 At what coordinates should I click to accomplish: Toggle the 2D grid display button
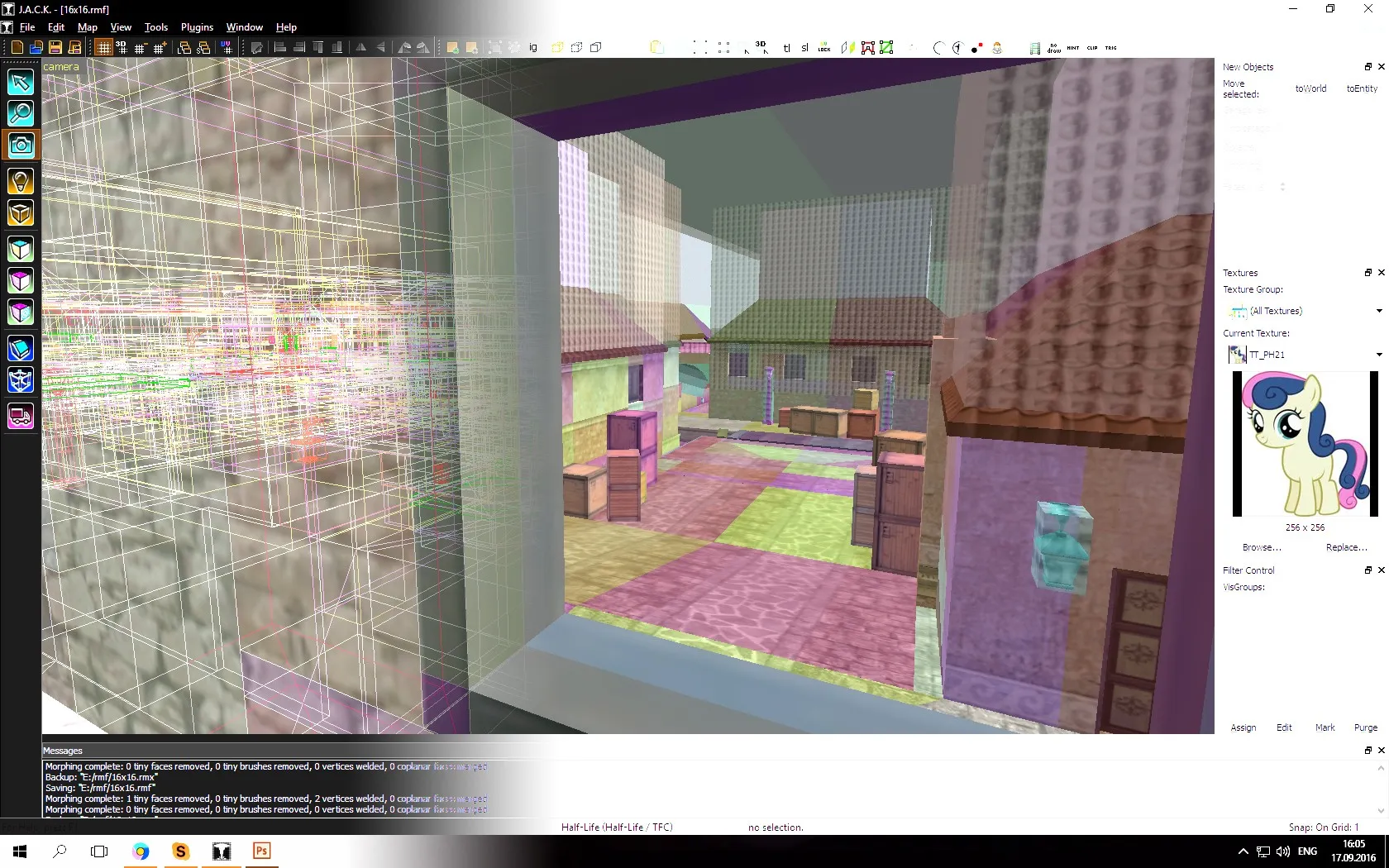click(103, 48)
